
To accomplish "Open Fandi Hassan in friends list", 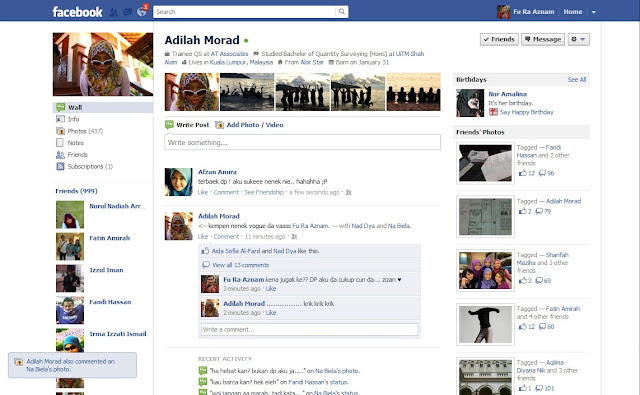I will click(x=110, y=302).
